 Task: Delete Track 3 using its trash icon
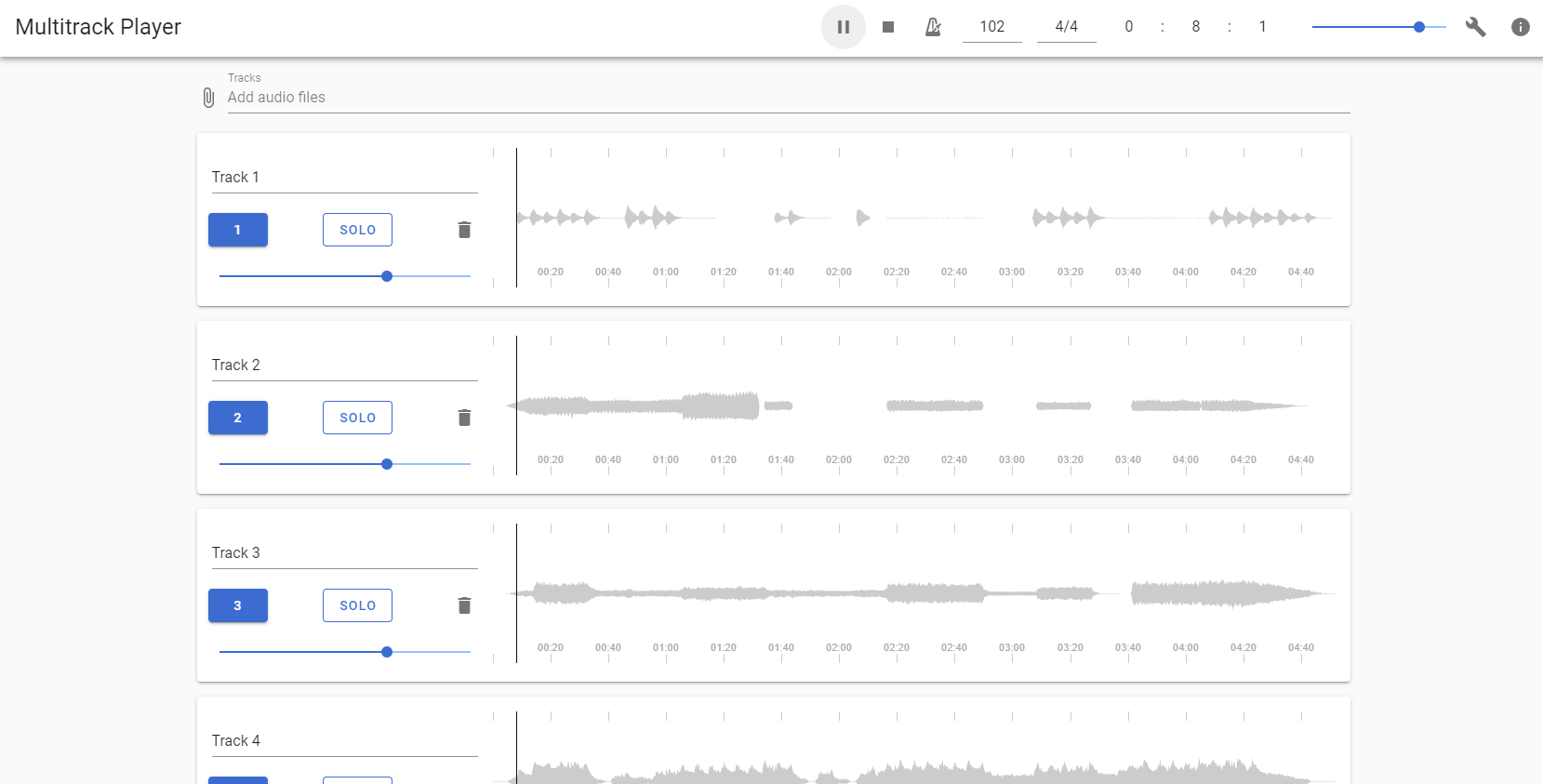coord(465,605)
